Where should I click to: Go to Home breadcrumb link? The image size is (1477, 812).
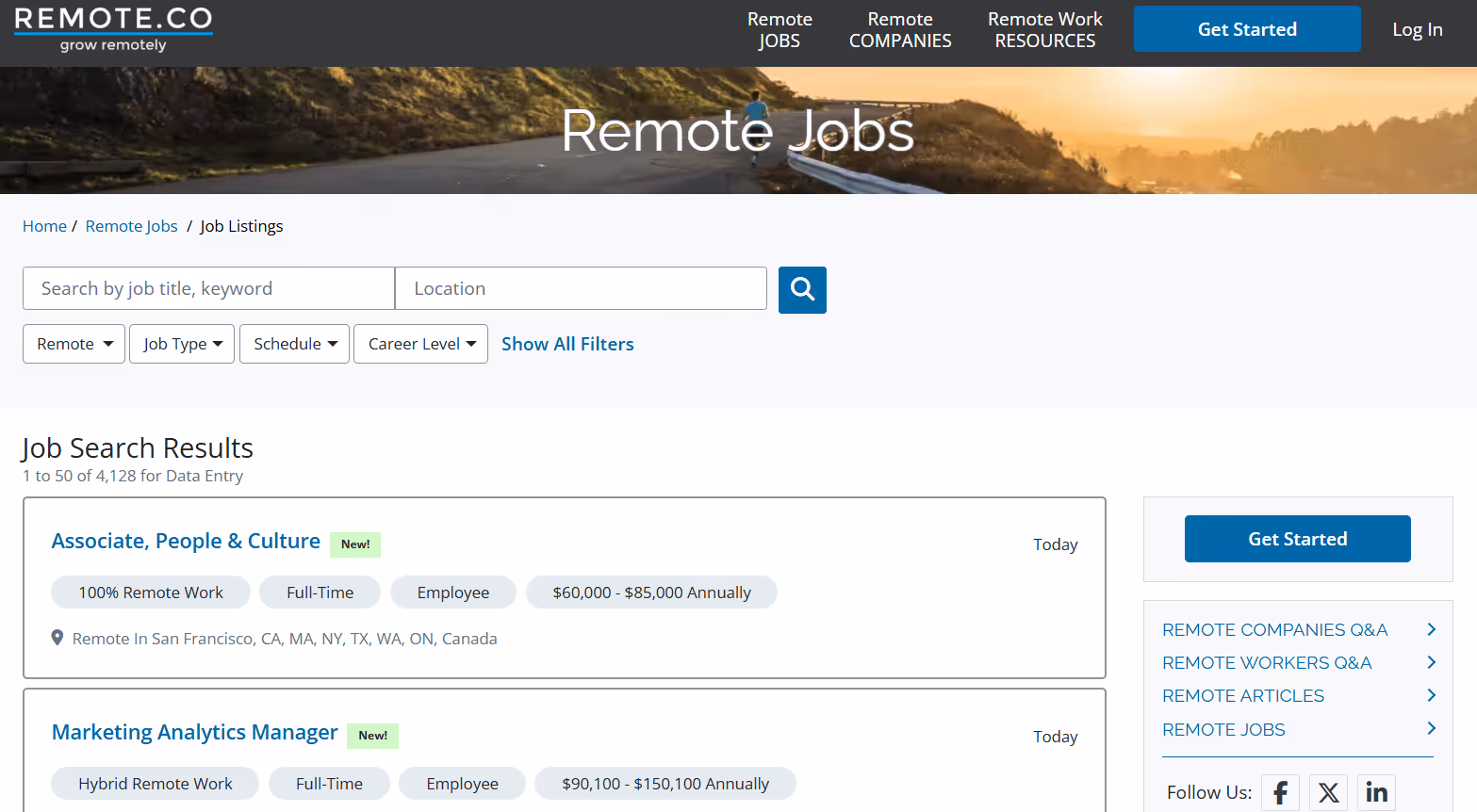(x=44, y=226)
